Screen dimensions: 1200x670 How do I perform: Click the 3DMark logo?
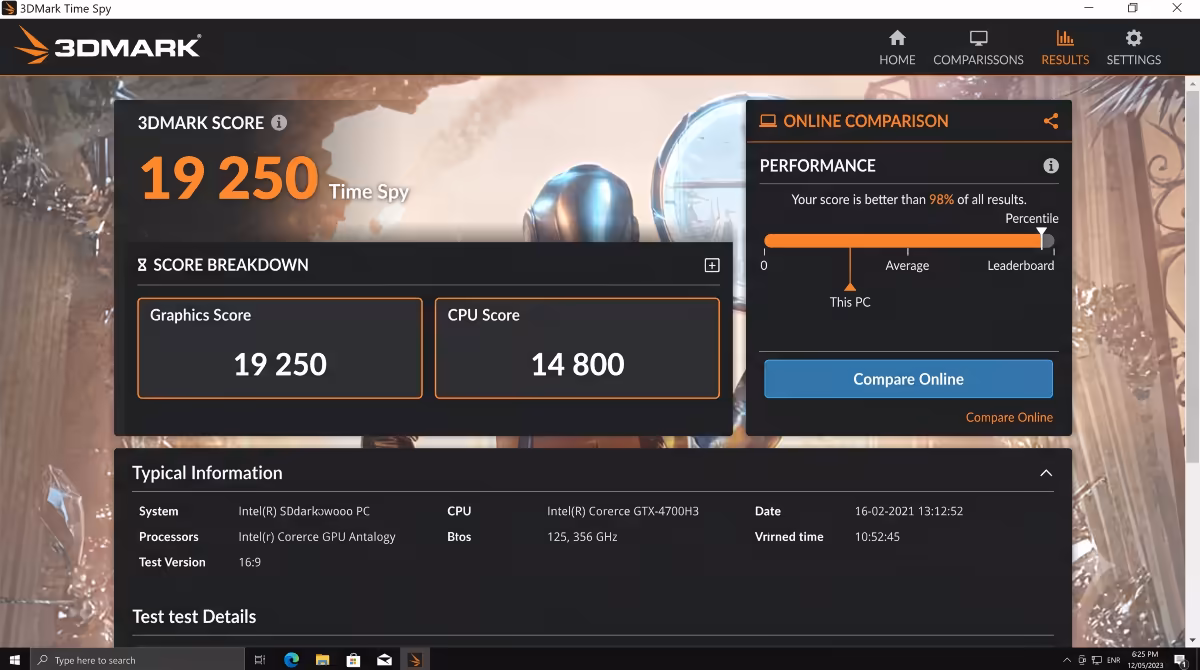(108, 46)
